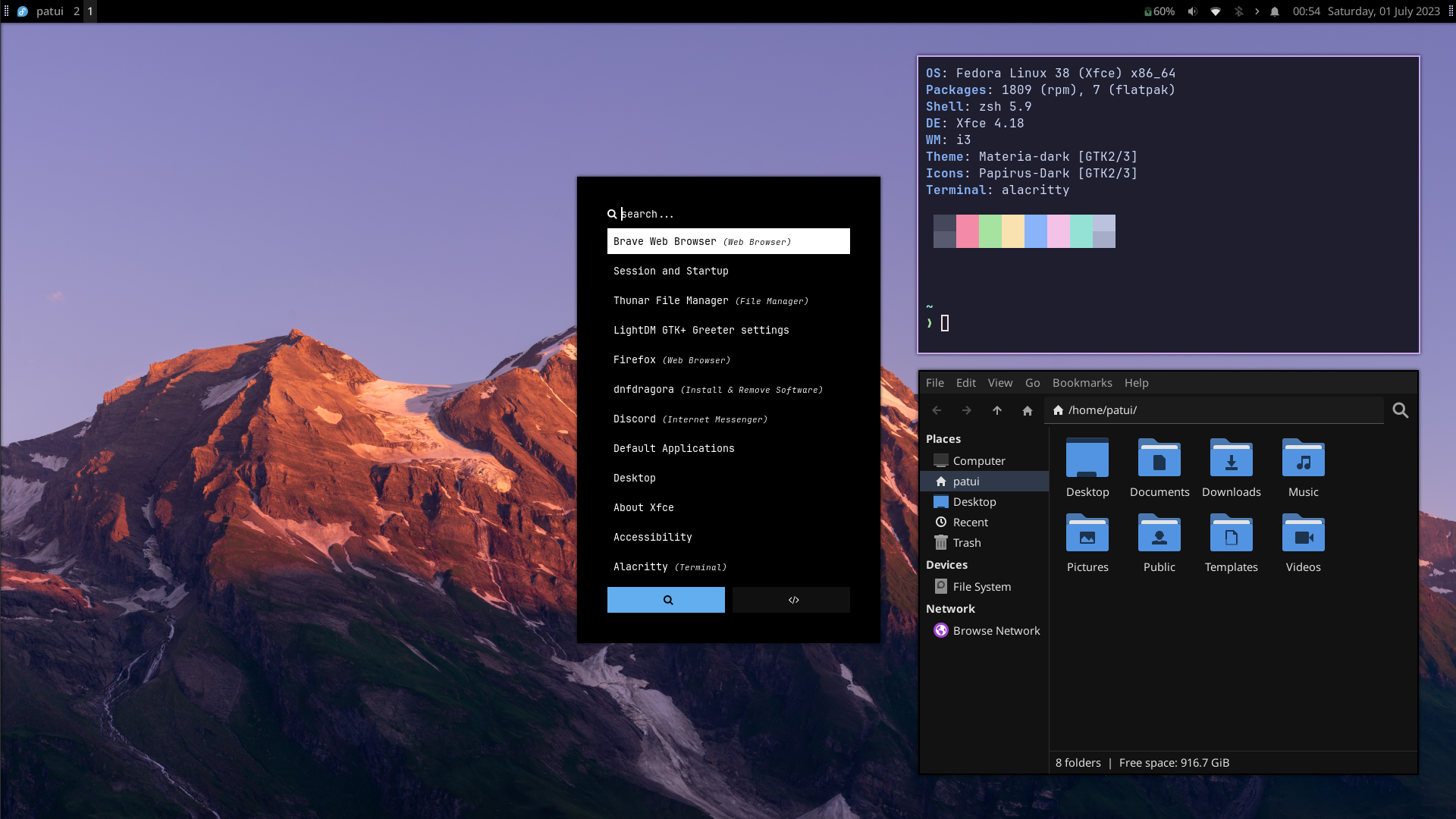Screen dimensions: 1456x819
Task: Click the Thunar search magnifier icon
Action: click(1400, 410)
